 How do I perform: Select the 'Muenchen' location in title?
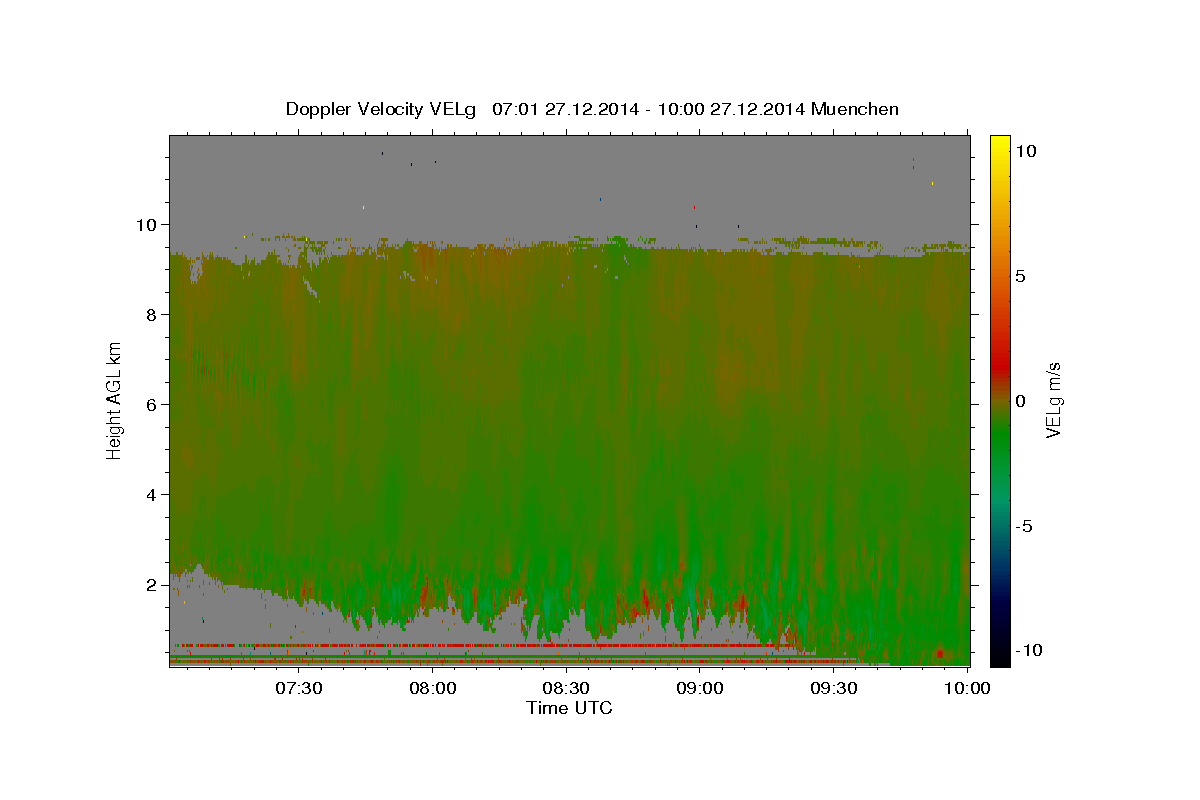click(856, 109)
